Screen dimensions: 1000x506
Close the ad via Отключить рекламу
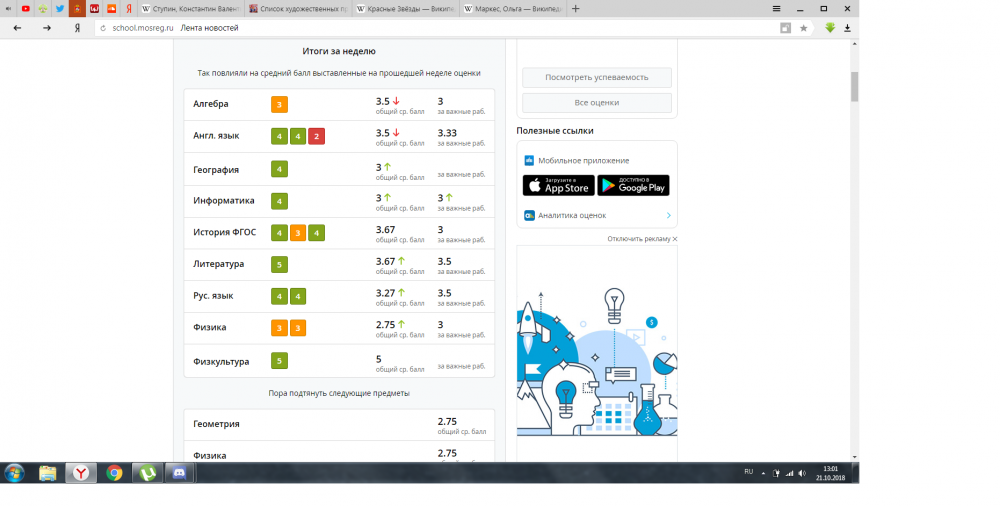pyautogui.click(x=641, y=239)
